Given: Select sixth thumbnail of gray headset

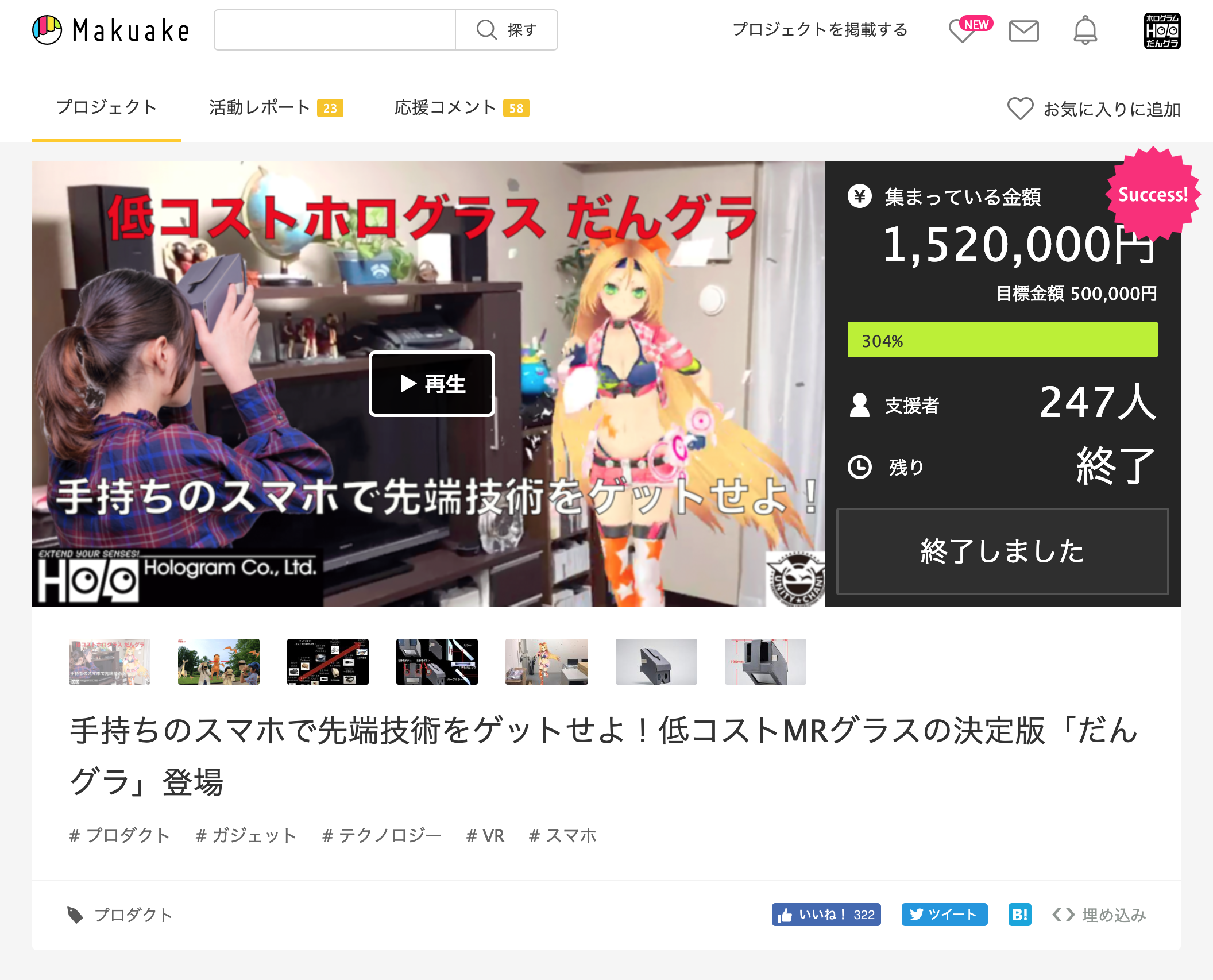Looking at the screenshot, I should point(656,661).
